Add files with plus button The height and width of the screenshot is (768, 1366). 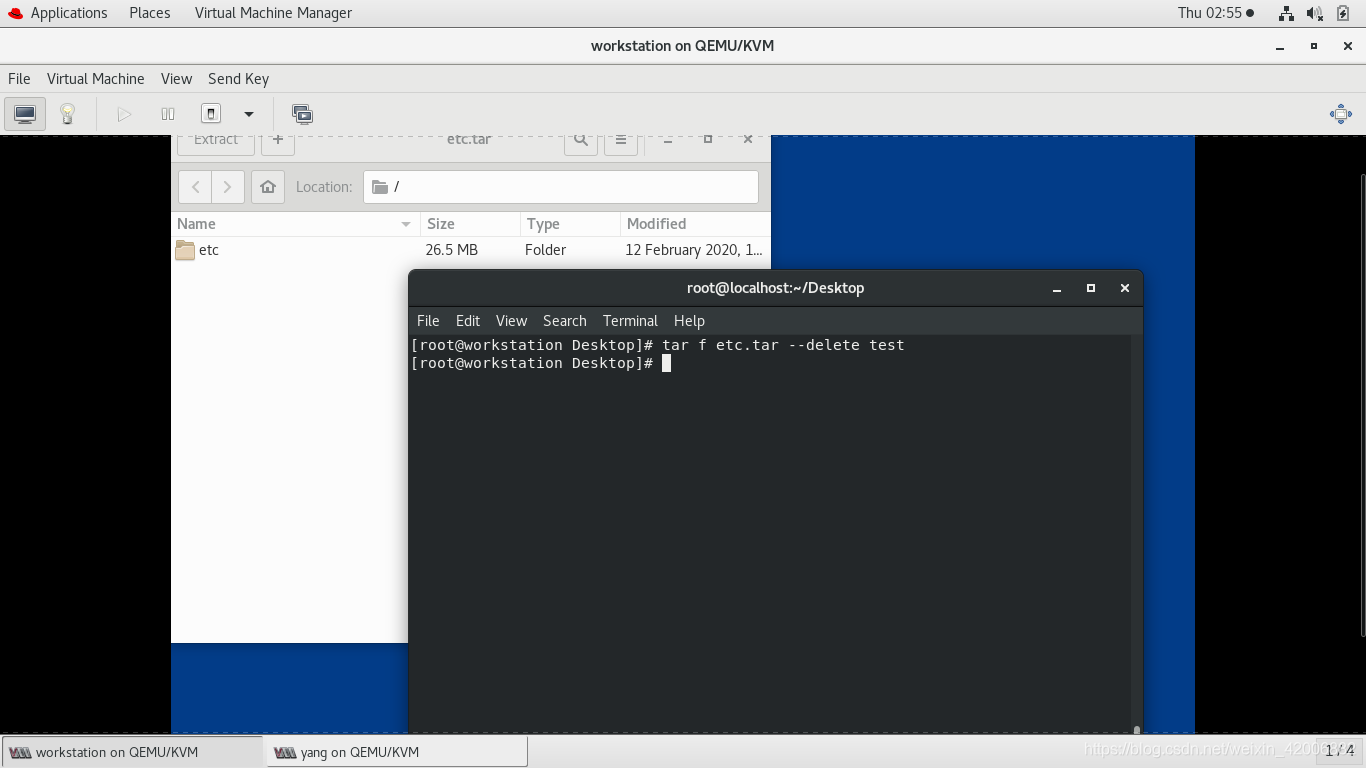point(278,141)
